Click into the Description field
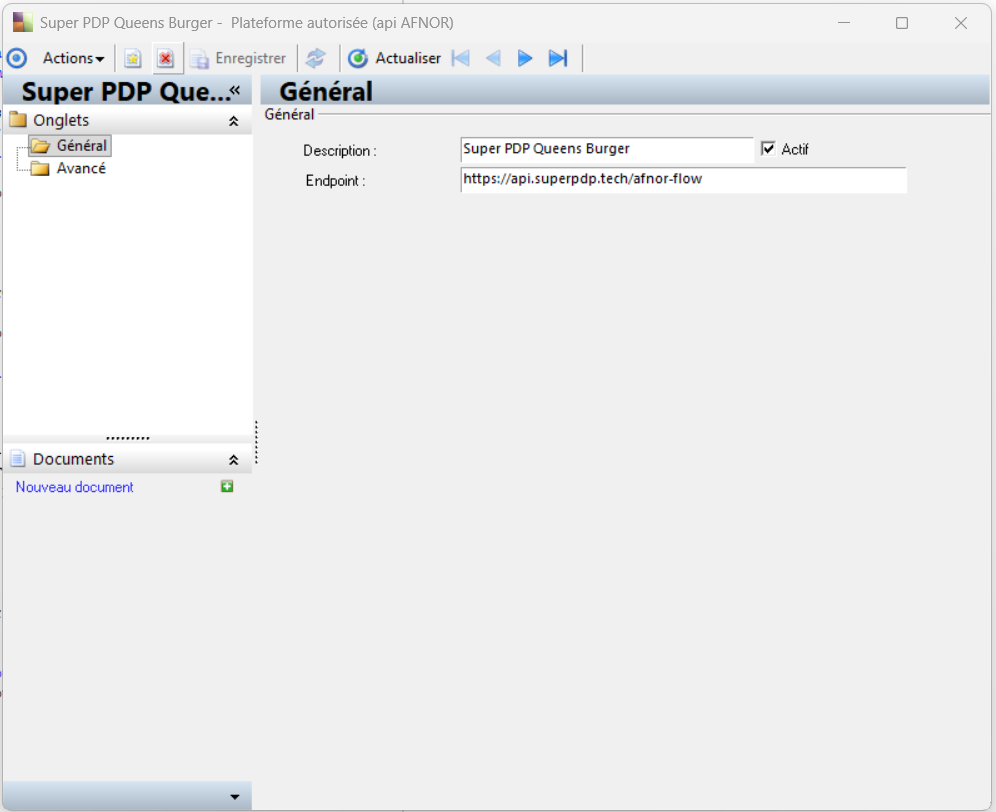The width and height of the screenshot is (996, 812). point(607,149)
